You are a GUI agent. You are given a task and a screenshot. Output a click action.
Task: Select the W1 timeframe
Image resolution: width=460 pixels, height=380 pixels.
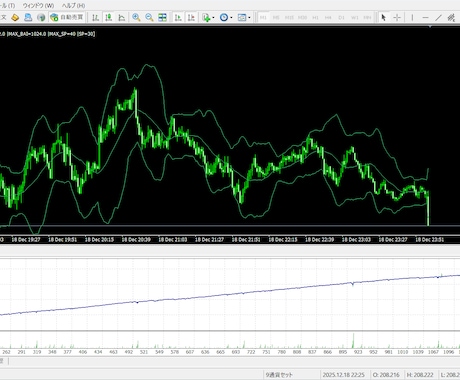(x=355, y=17)
